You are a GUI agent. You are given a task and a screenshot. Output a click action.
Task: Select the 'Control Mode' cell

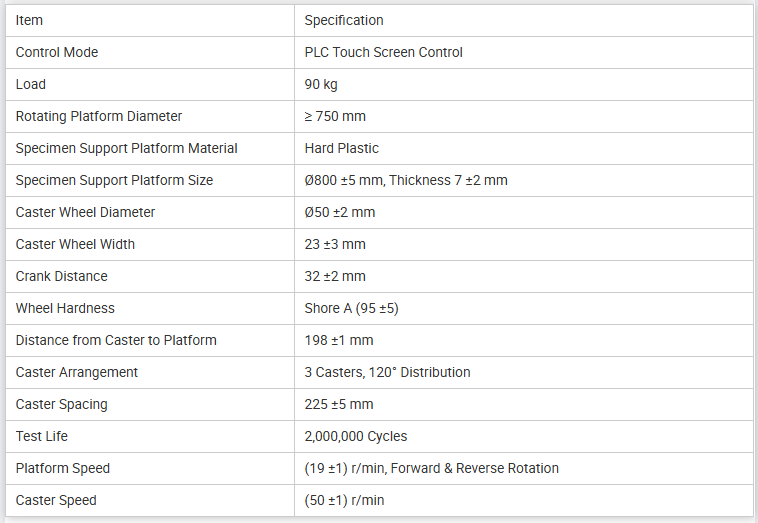[x=150, y=52]
